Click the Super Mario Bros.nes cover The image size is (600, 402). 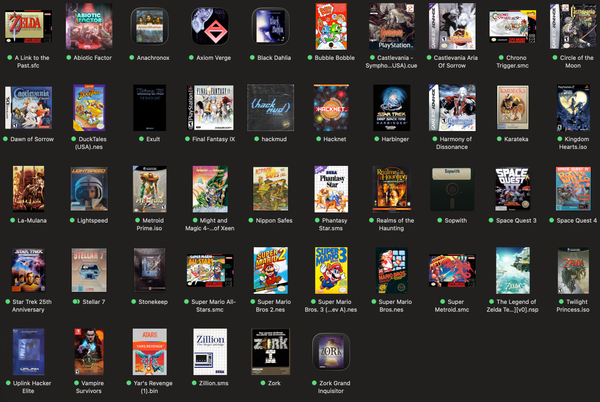391,270
